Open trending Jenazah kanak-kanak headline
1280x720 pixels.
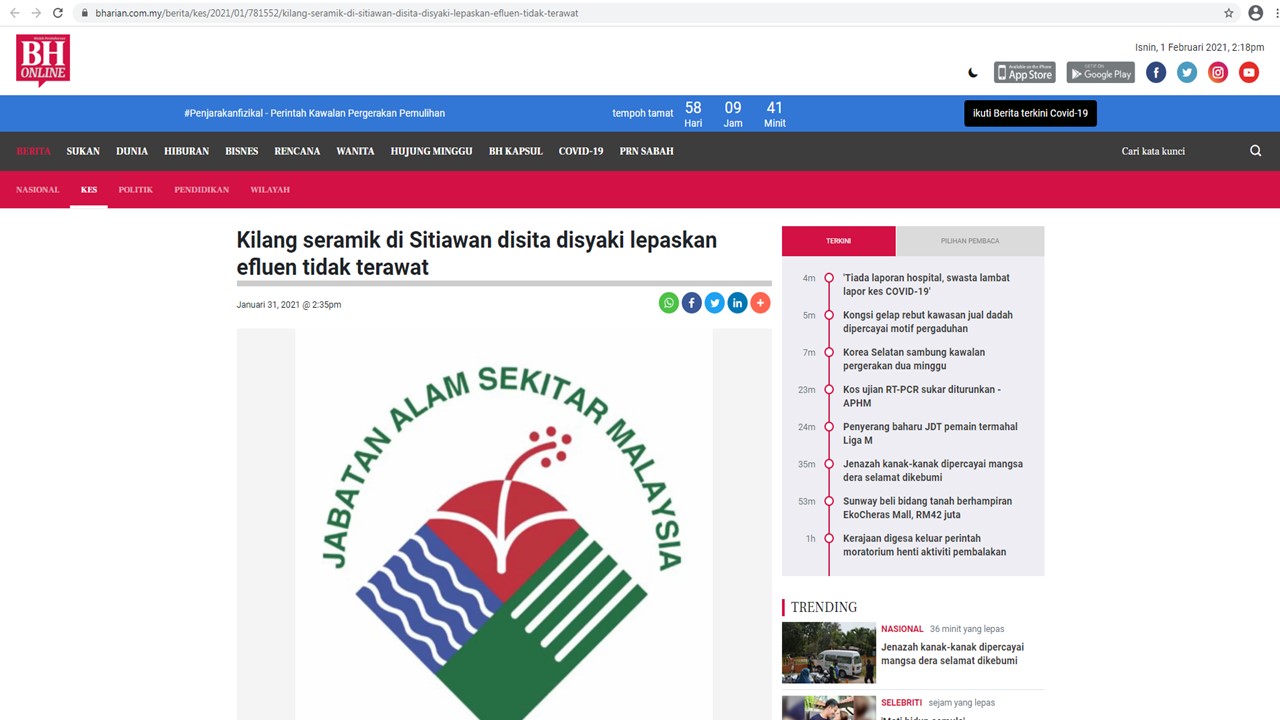tap(952, 654)
